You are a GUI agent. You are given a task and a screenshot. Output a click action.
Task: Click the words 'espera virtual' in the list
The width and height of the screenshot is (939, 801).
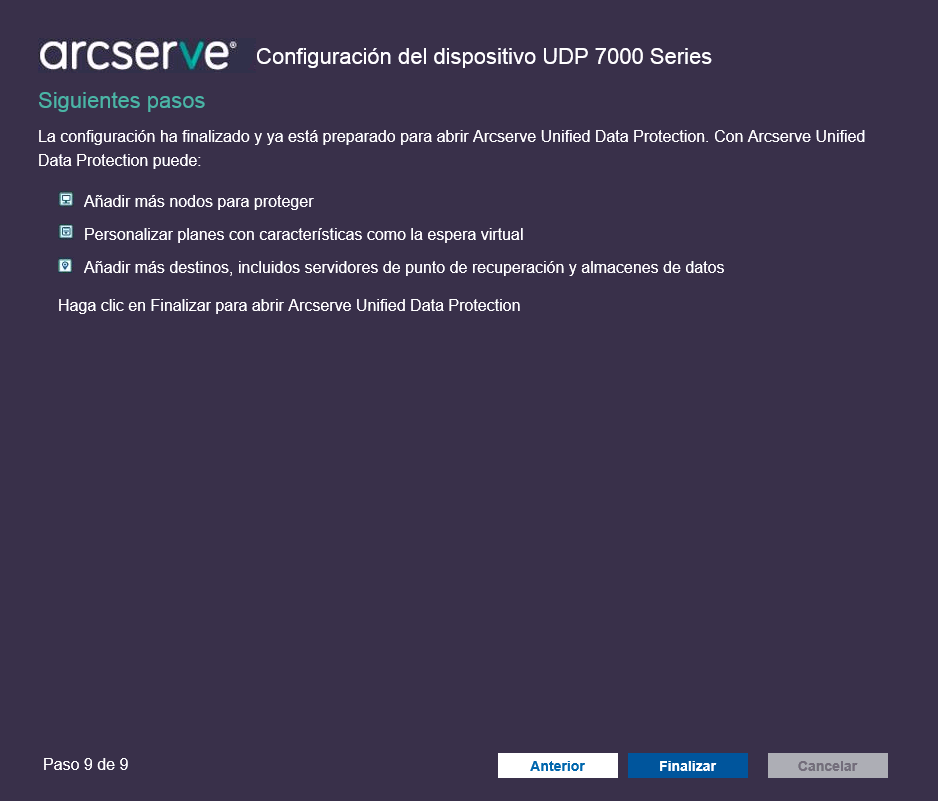click(x=475, y=235)
